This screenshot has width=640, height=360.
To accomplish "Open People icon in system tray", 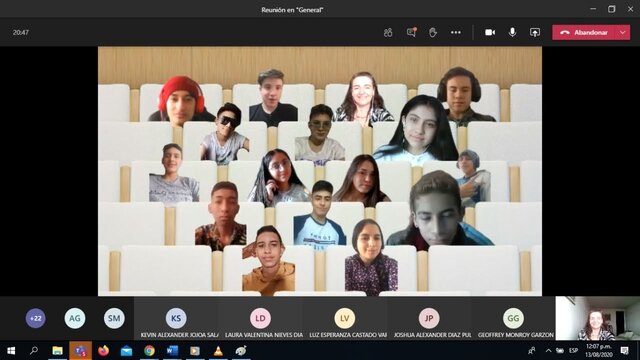I will (531, 351).
